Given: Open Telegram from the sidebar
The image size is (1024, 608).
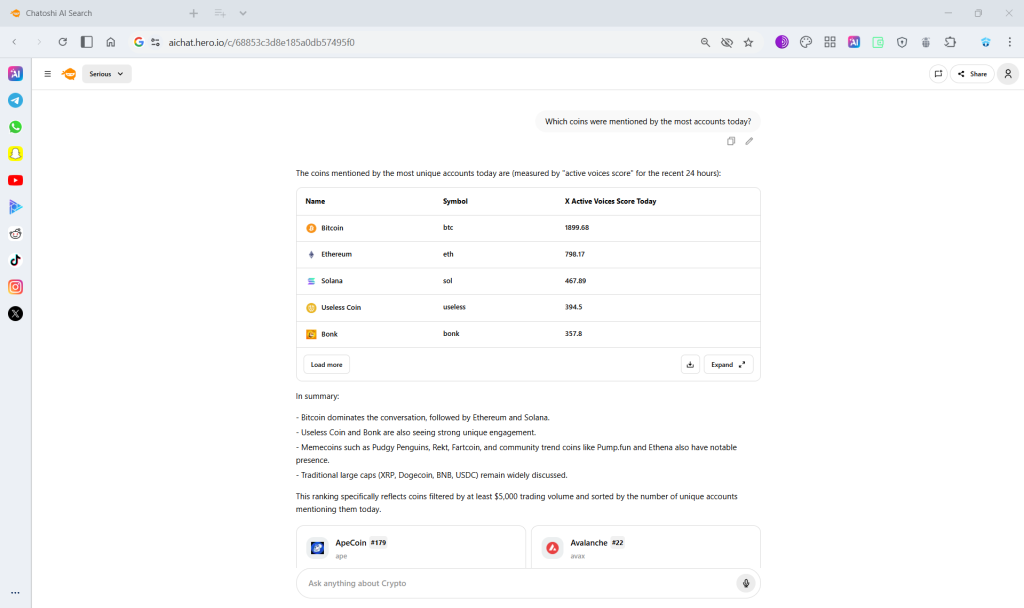Looking at the screenshot, I should (15, 100).
